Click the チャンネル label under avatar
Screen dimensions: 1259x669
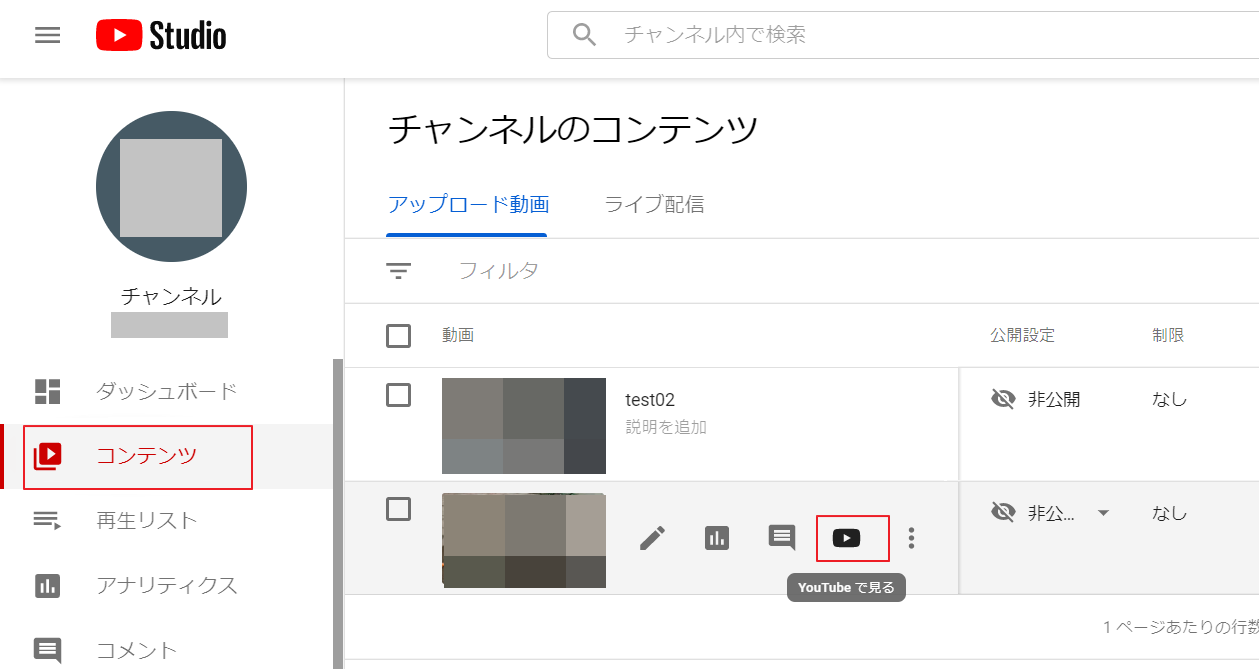tap(171, 296)
